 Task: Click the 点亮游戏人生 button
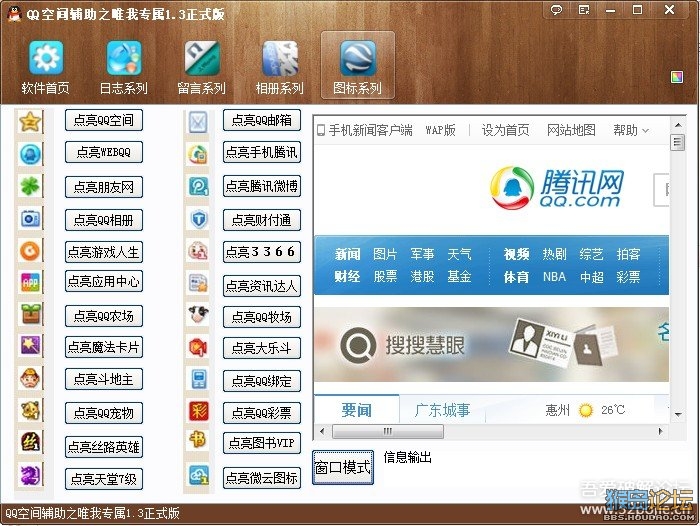tap(104, 252)
